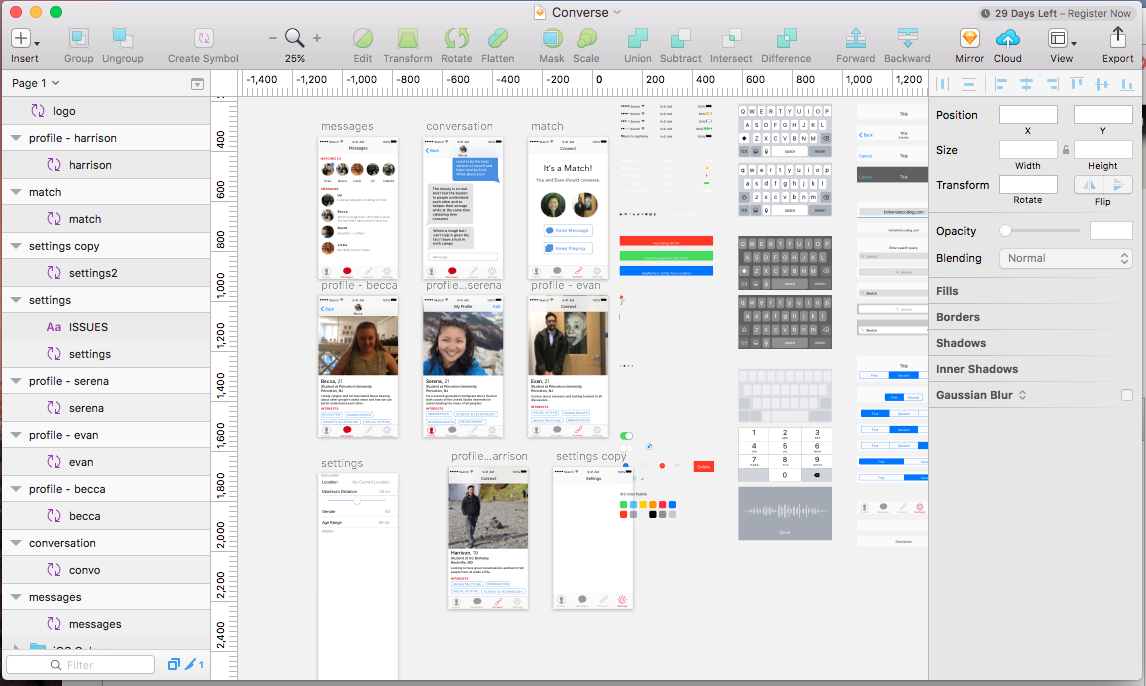Click the align top edges icon
The width and height of the screenshot is (1146, 686).
tap(1077, 85)
